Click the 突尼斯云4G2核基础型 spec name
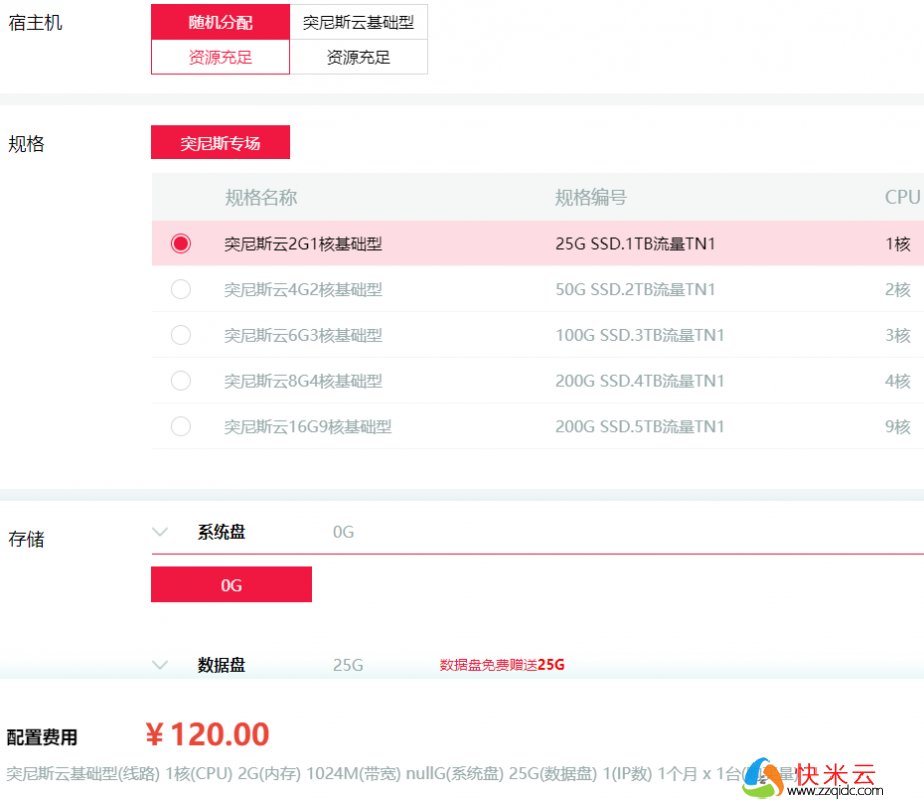This screenshot has height=800, width=924. [x=303, y=290]
